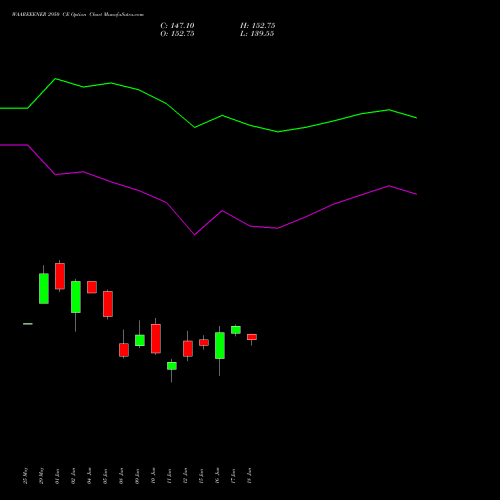Select the green candlestick for 11 Jun
Viewport: 500px width, 500px height.
[172, 366]
